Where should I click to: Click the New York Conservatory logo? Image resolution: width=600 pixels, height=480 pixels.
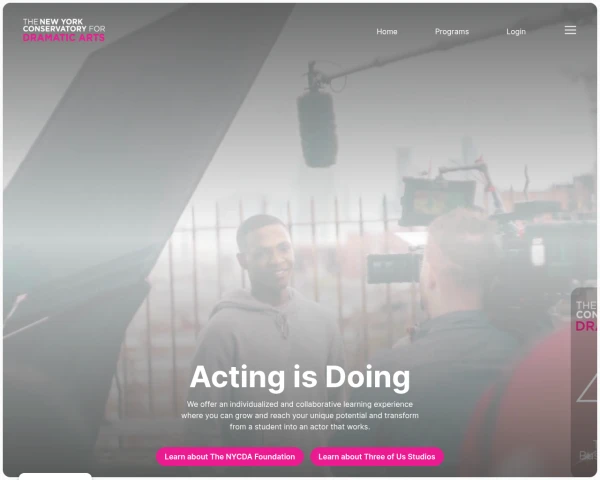tap(64, 30)
